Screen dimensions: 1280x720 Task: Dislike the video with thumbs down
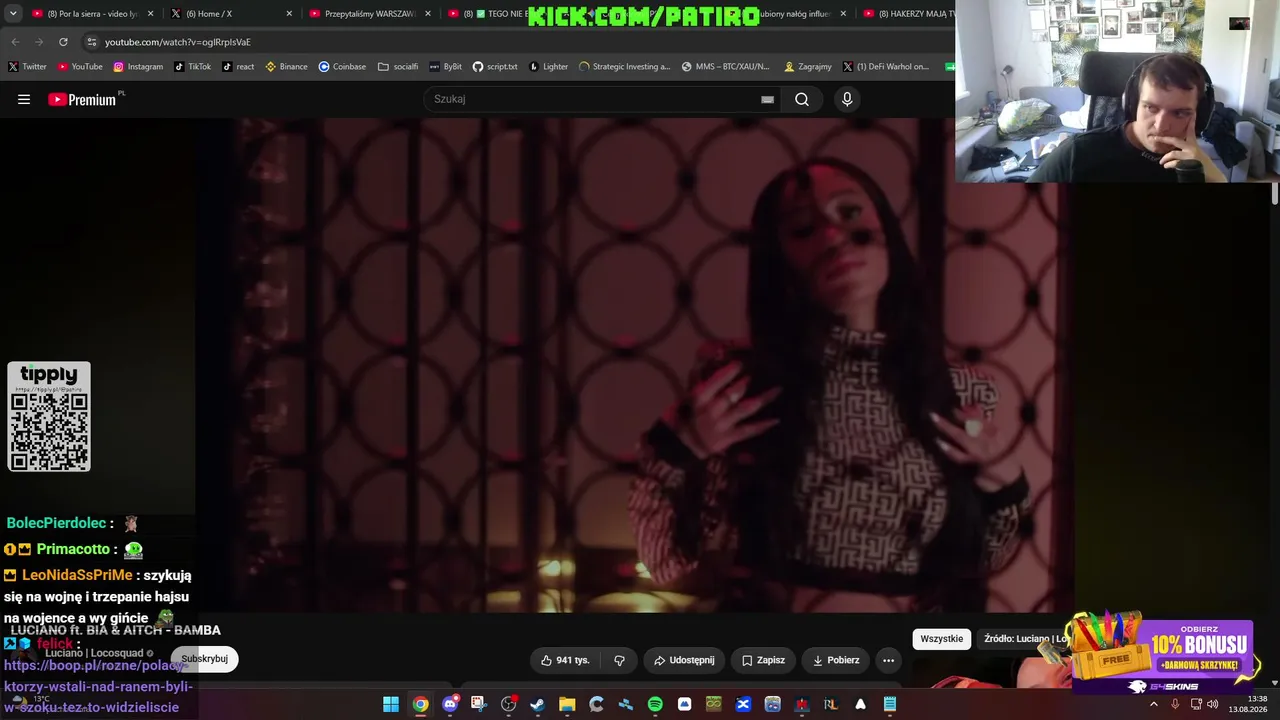pyautogui.click(x=619, y=660)
